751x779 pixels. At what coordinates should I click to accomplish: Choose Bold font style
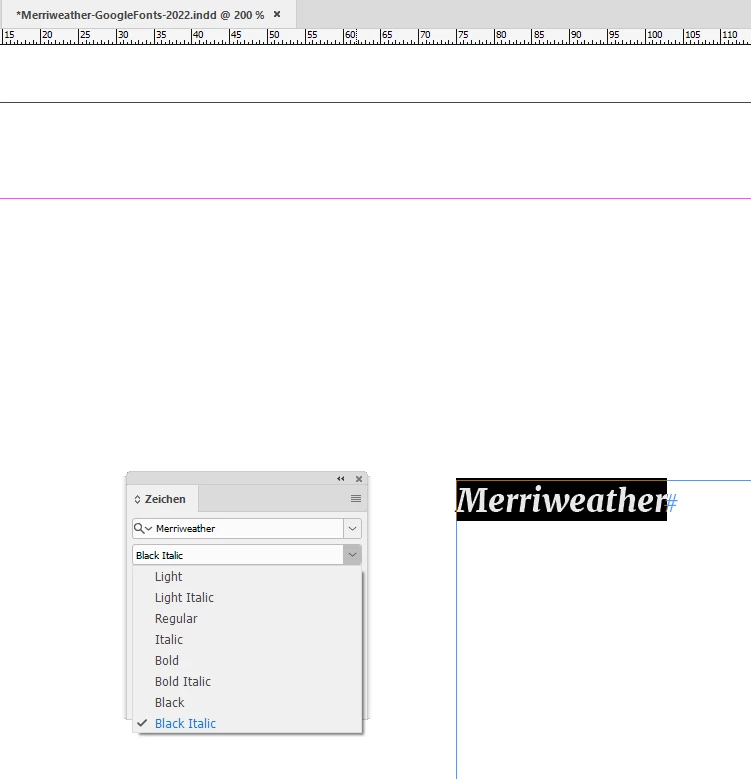pyautogui.click(x=247, y=661)
